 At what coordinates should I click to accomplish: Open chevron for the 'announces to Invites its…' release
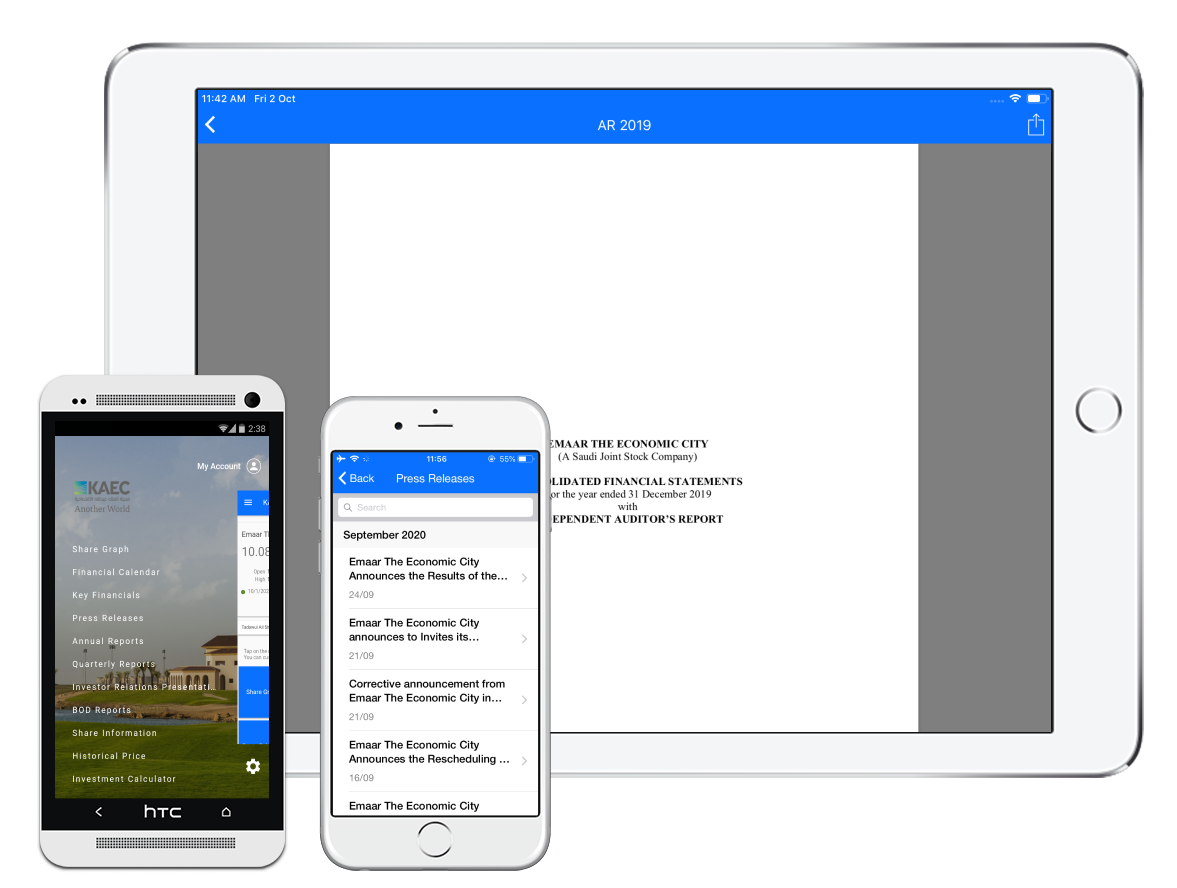point(524,639)
